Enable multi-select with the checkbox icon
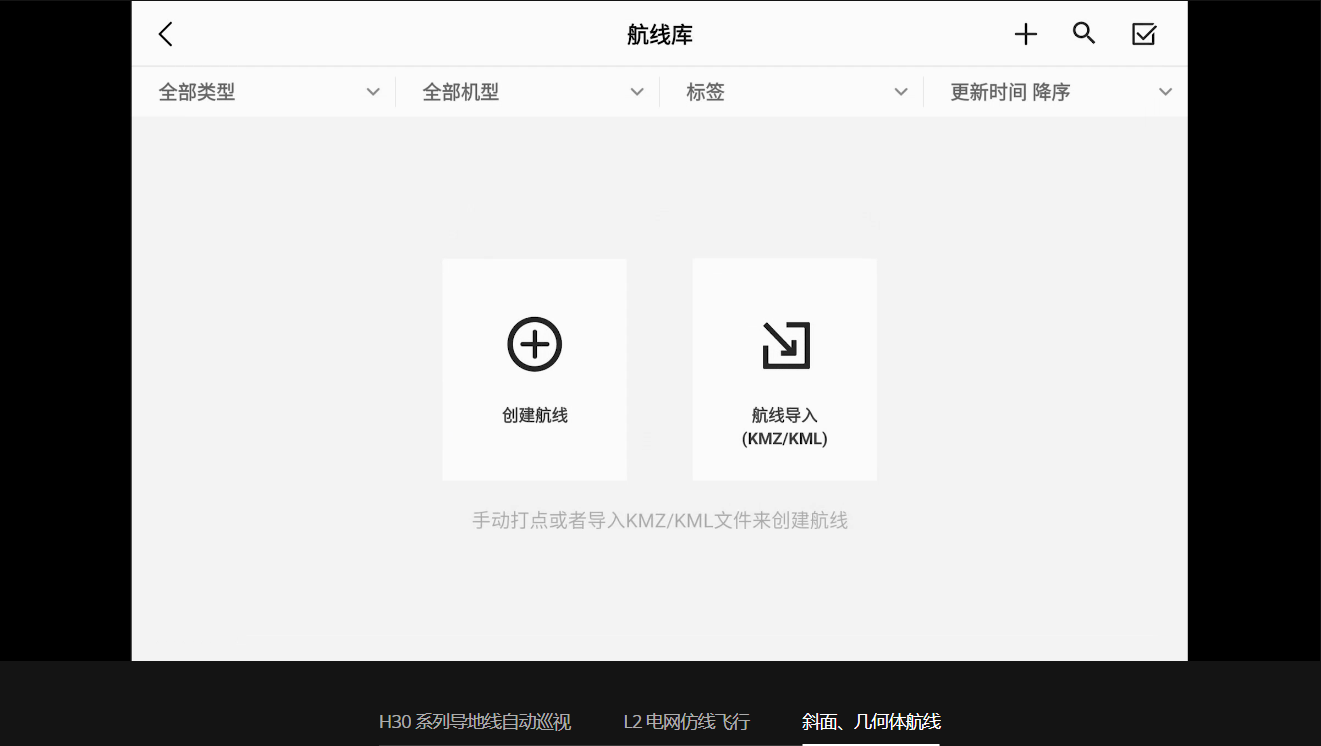Screen dimensions: 1321x746 click(1143, 34)
